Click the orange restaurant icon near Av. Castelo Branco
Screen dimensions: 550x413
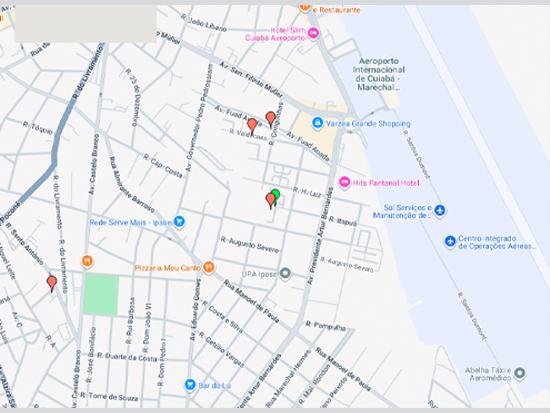pyautogui.click(x=87, y=261)
